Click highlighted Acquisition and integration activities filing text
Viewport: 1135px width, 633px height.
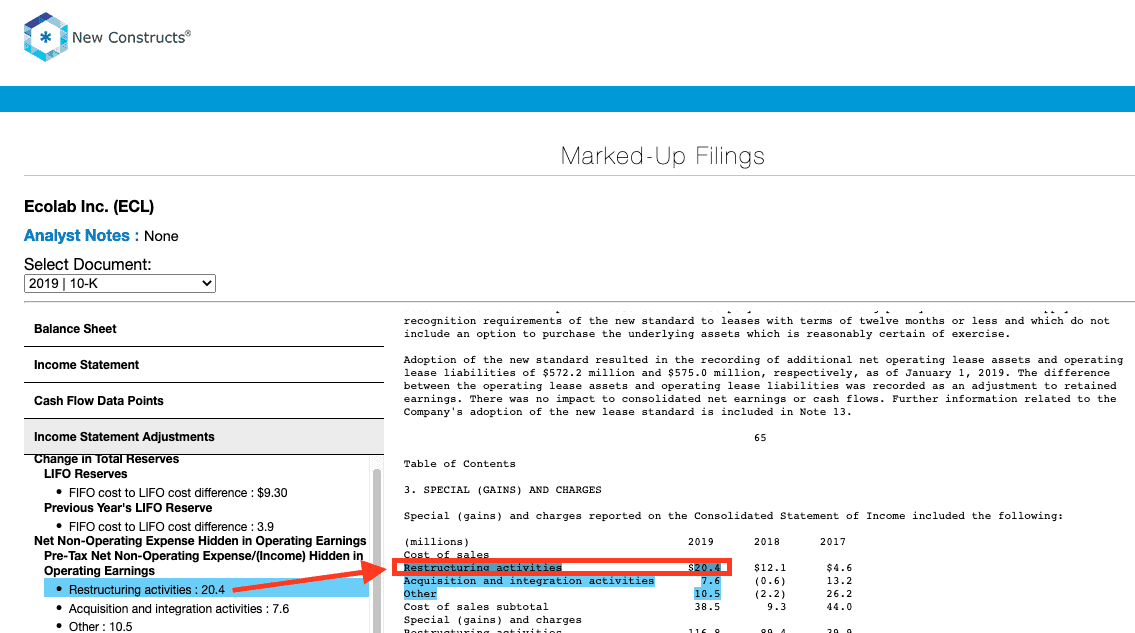click(528, 581)
